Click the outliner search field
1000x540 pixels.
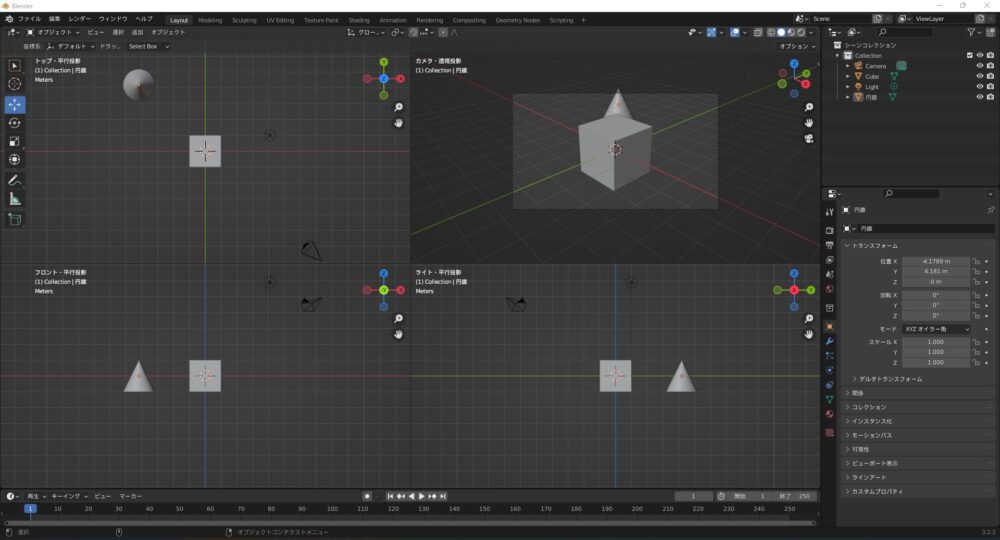coord(904,32)
